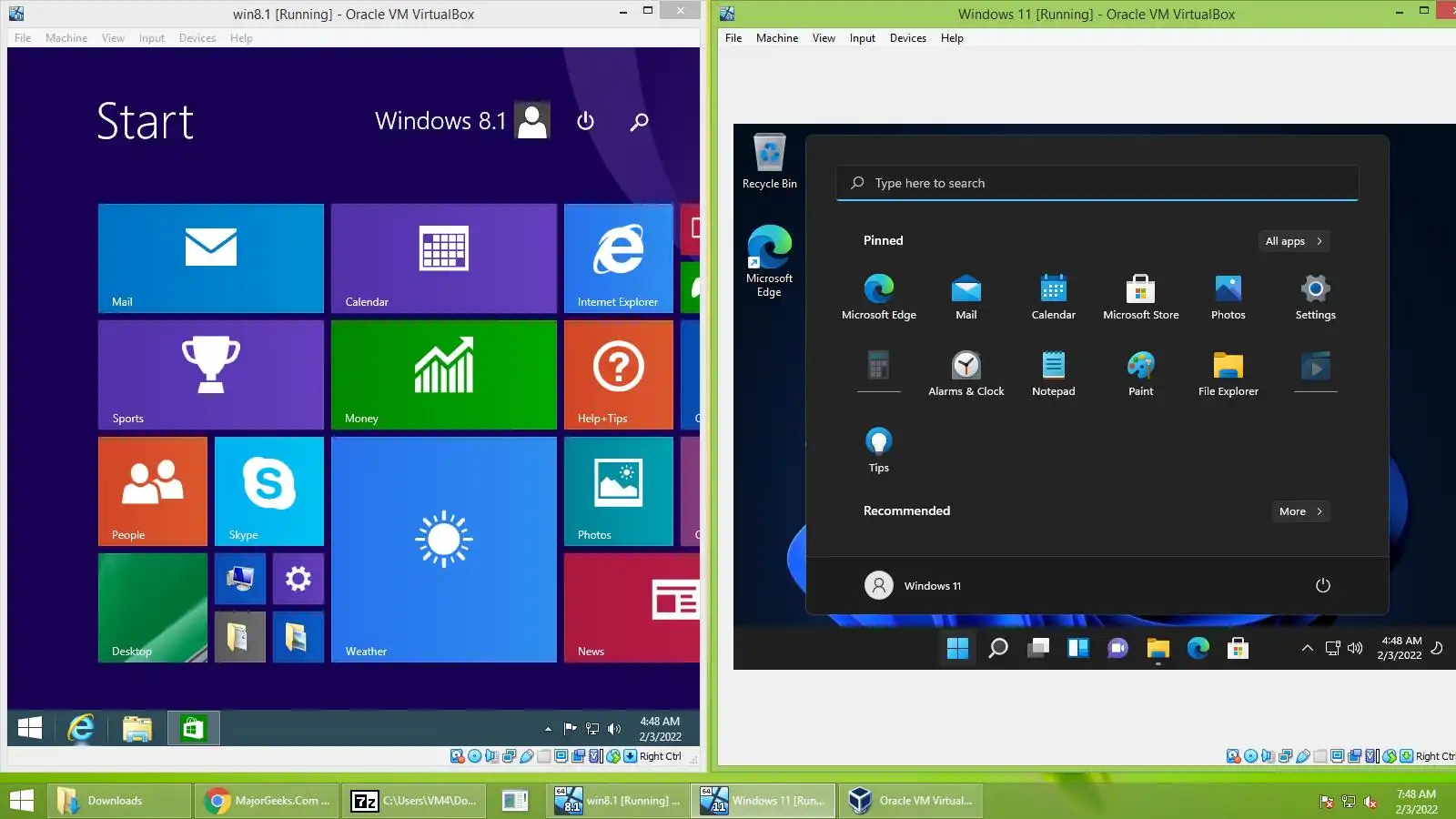Image resolution: width=1456 pixels, height=819 pixels.
Task: Open Devices menu in win8.1 VirtualBox window
Action: point(197,38)
